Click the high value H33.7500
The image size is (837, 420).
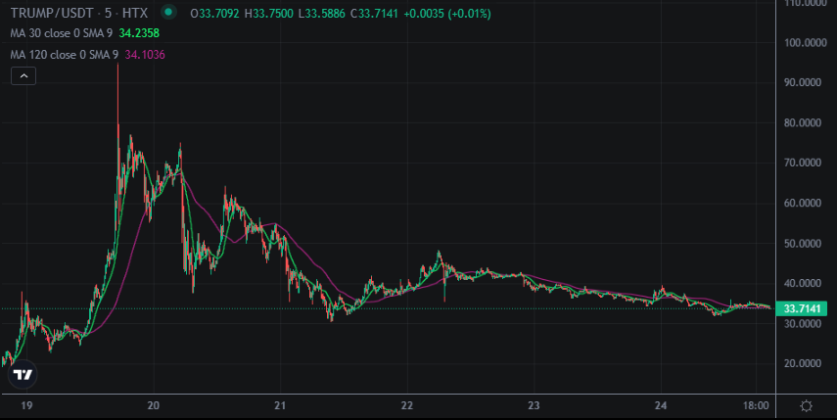point(269,13)
